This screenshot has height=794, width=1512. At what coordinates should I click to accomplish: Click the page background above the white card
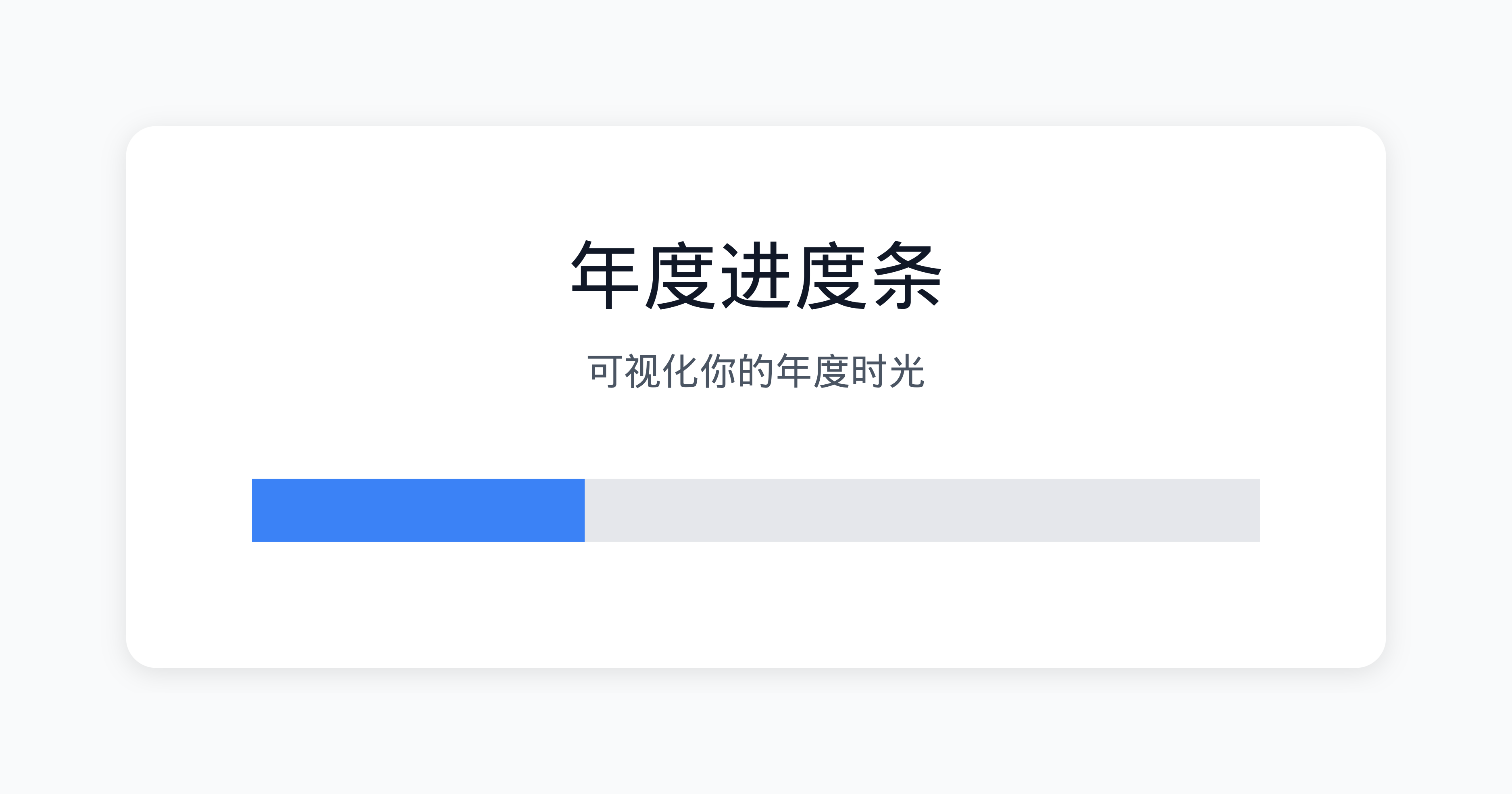[x=756, y=59]
